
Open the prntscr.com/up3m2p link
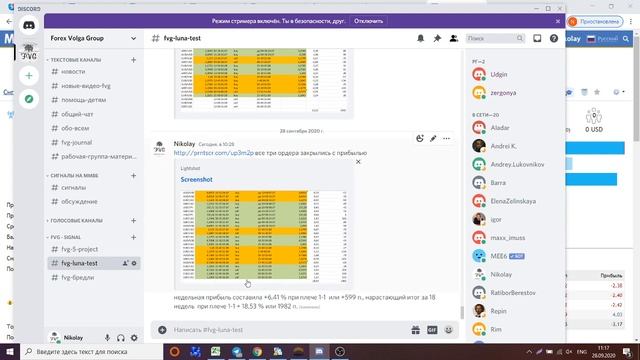(x=213, y=153)
